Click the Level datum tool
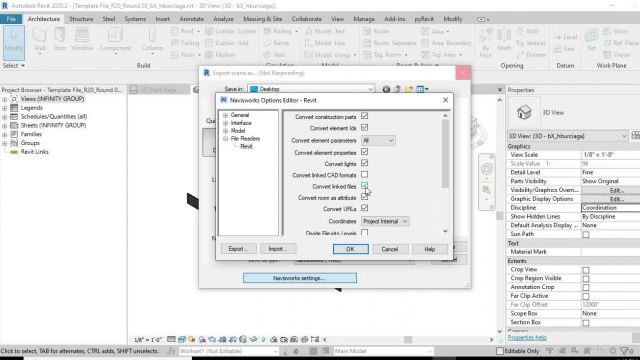The image size is (640, 360). pos(566,37)
